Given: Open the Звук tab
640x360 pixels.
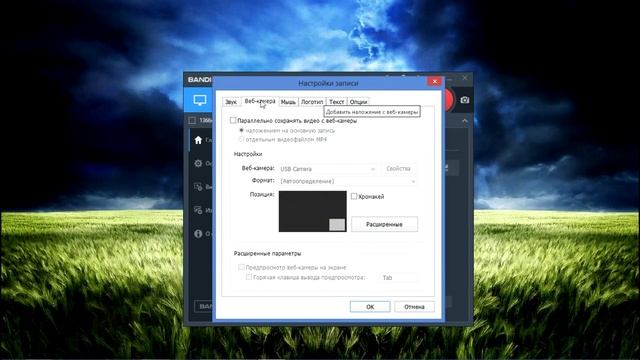Looking at the screenshot, I should tap(231, 102).
